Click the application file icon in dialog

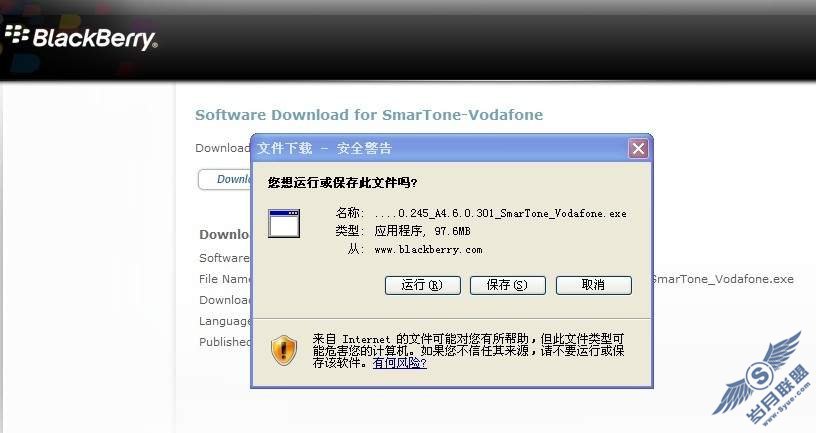pos(284,223)
